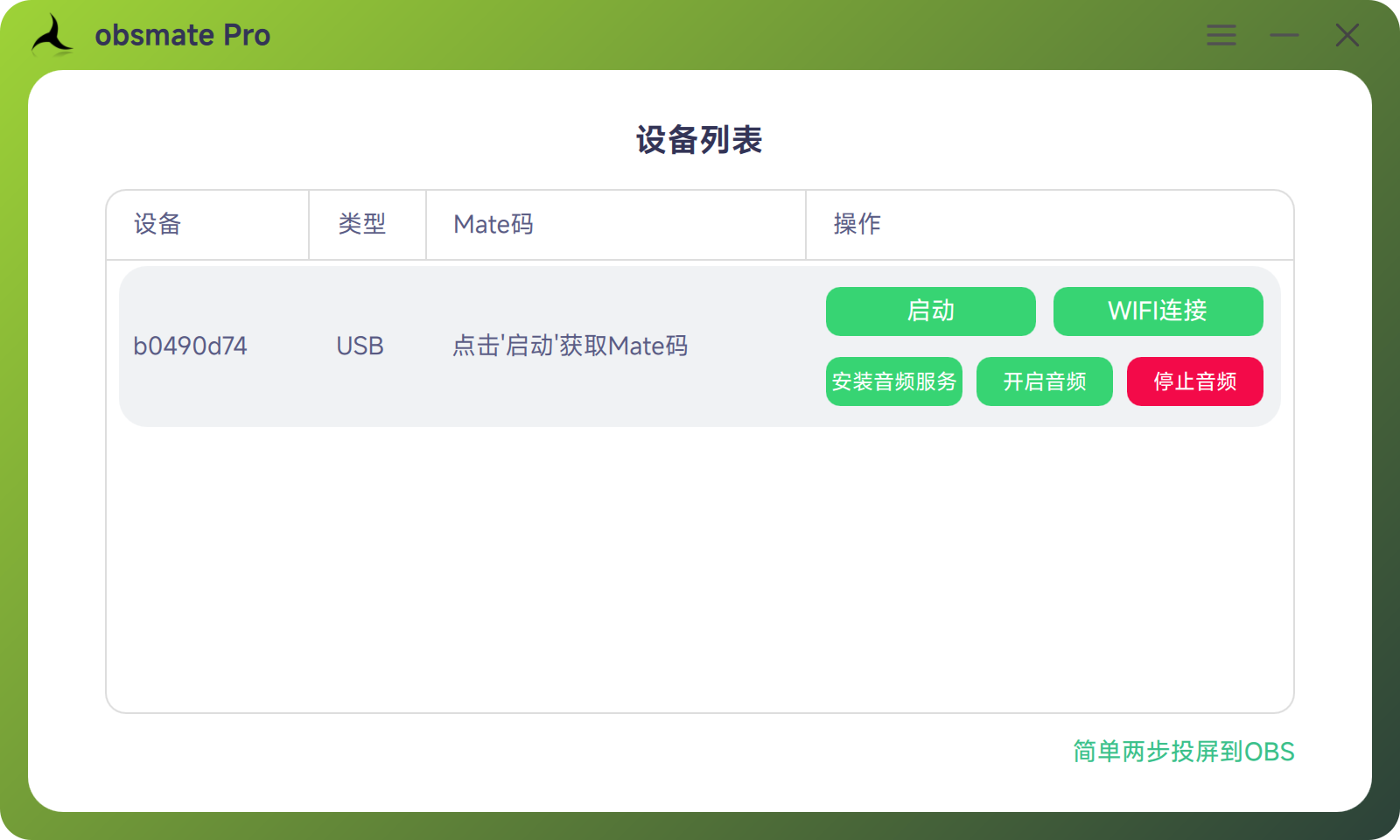1400x840 pixels.
Task: Click the USB connection type cell
Action: point(360,346)
